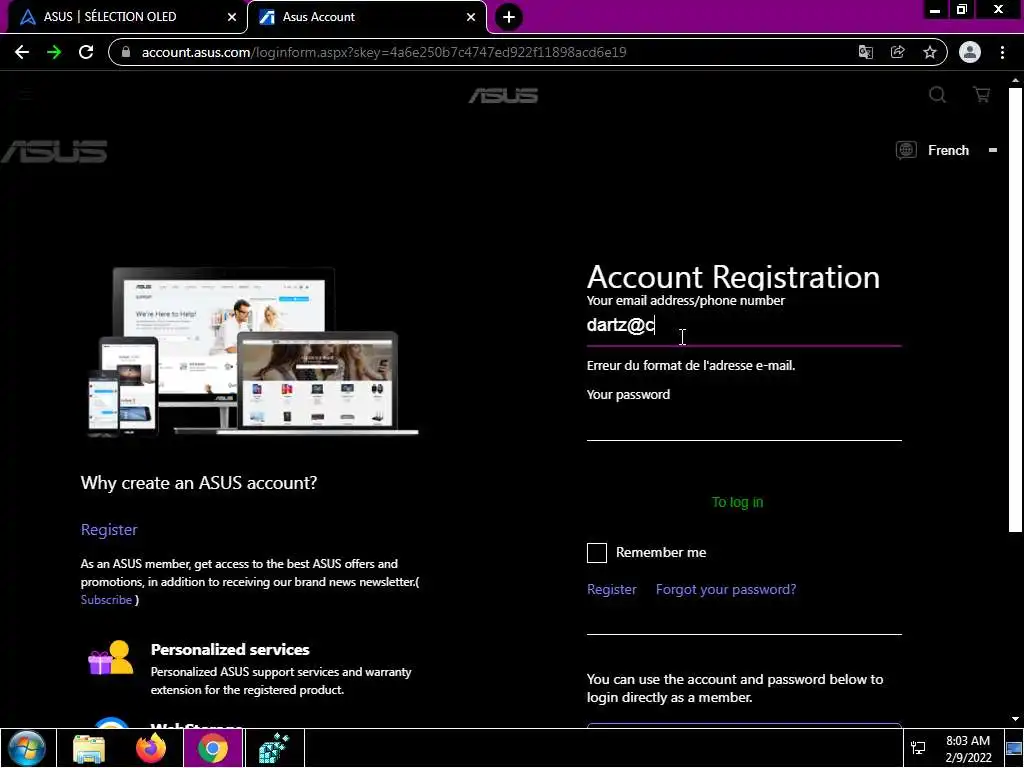Click Forgot your password link
Screen dimensions: 1024x768
(x=726, y=589)
